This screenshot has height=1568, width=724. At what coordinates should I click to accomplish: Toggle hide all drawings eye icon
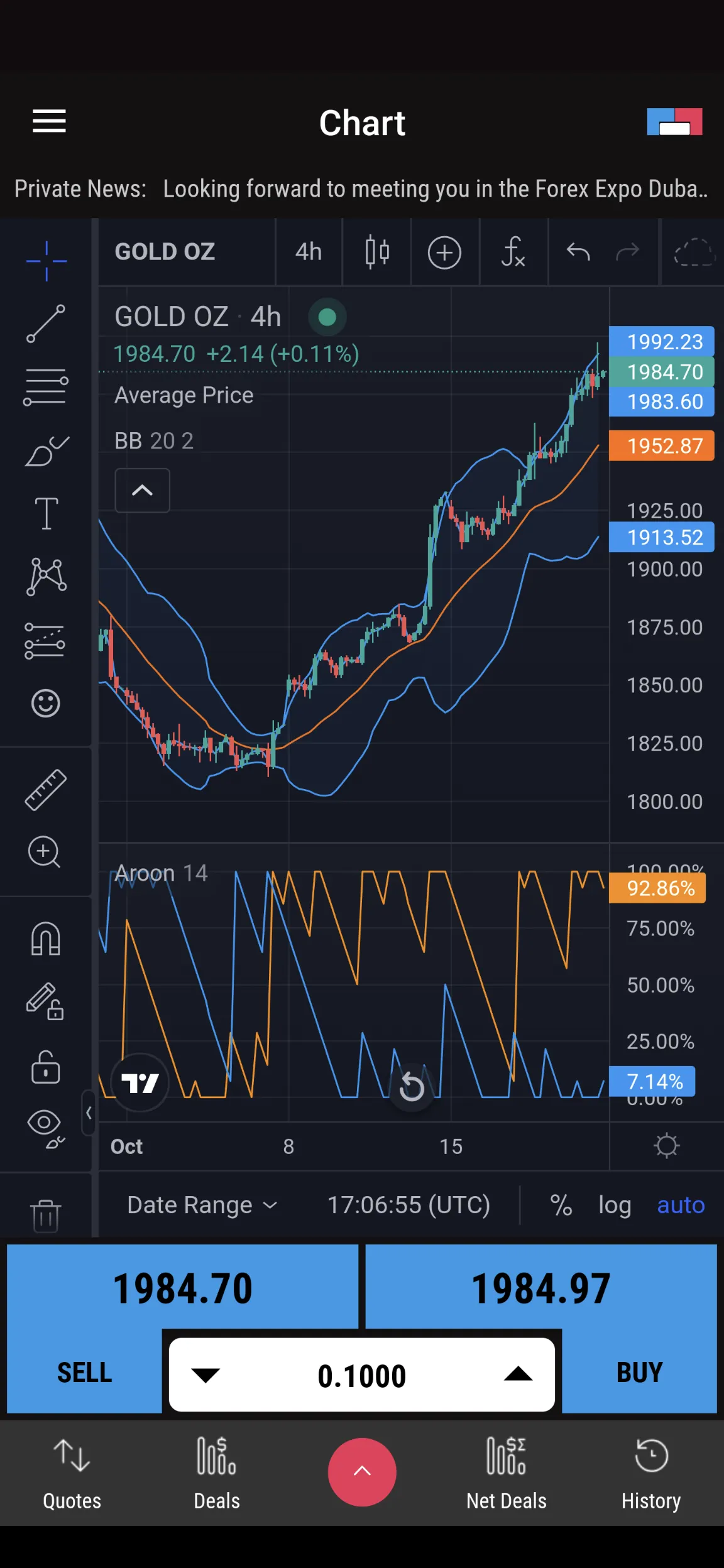coord(46,1129)
